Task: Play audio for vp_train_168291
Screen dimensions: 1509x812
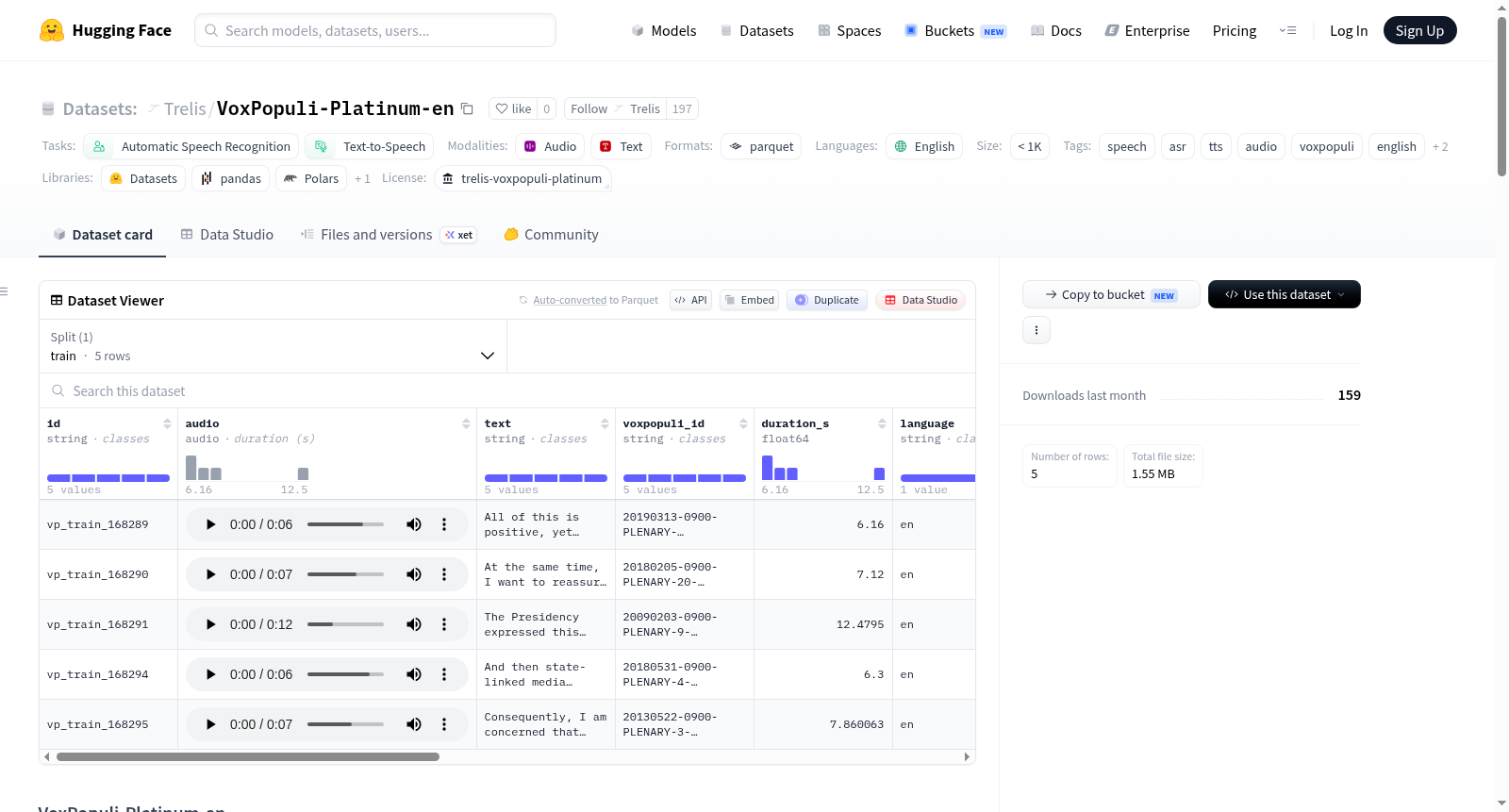Action: [211, 624]
